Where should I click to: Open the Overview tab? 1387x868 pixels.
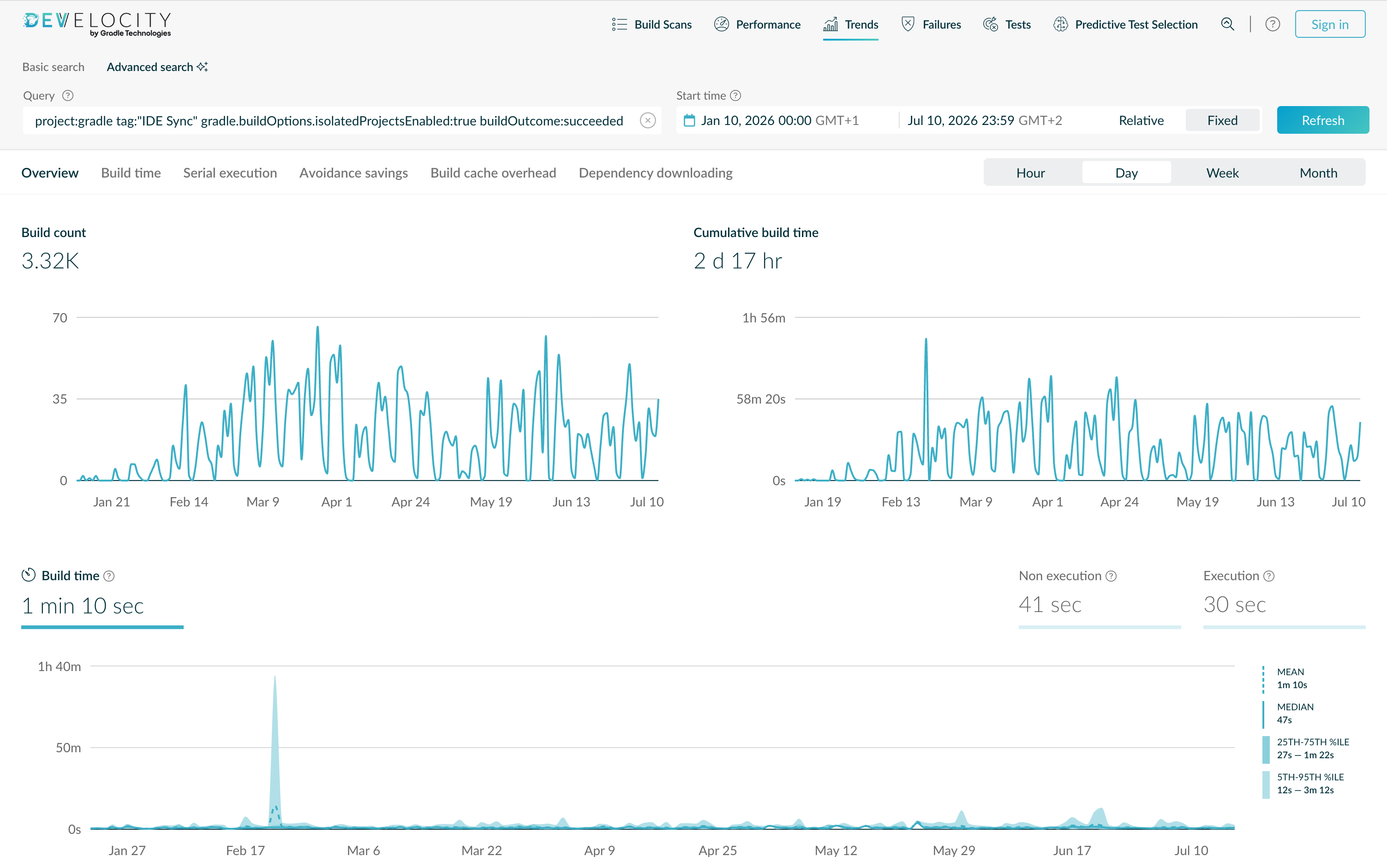(50, 173)
